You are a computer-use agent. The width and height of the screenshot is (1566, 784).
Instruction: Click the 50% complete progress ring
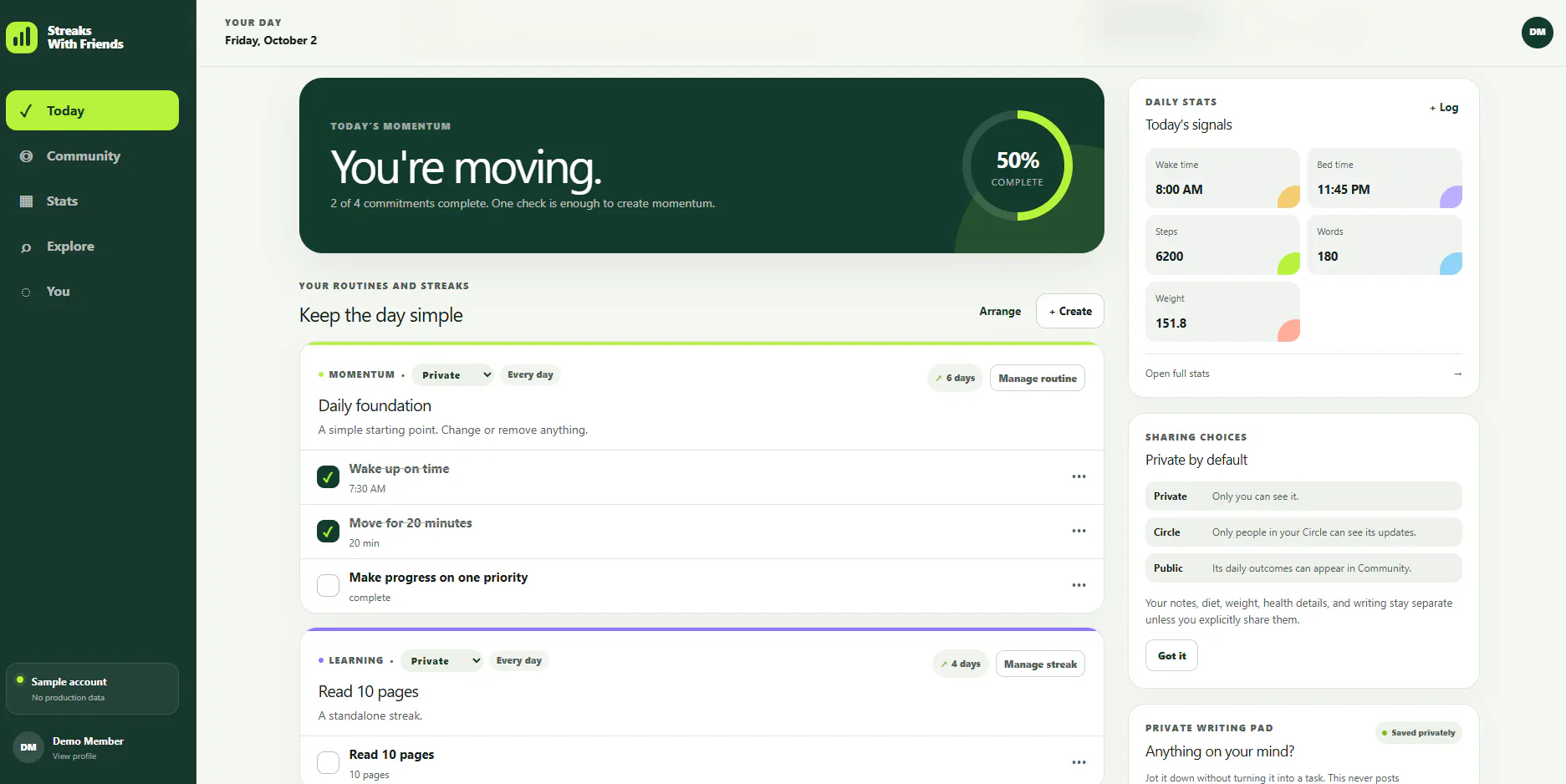(x=1018, y=165)
